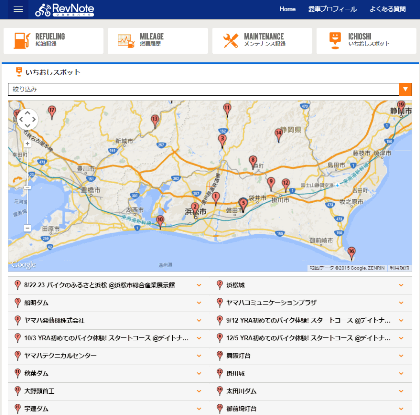Select map marker 17
This screenshot has width=420, height=415.
click(52, 112)
